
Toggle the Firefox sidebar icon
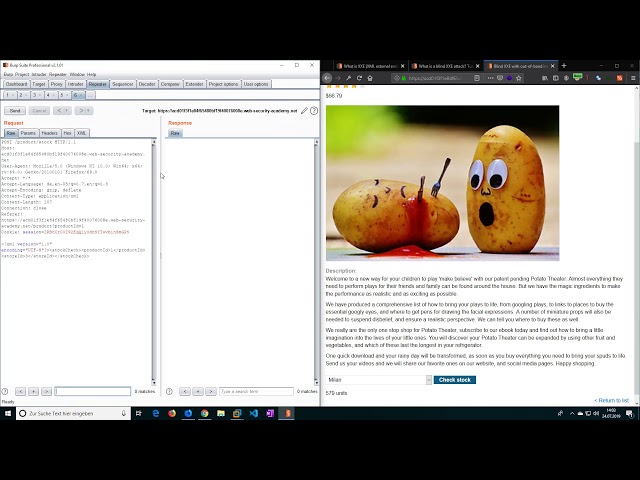tap(556, 78)
